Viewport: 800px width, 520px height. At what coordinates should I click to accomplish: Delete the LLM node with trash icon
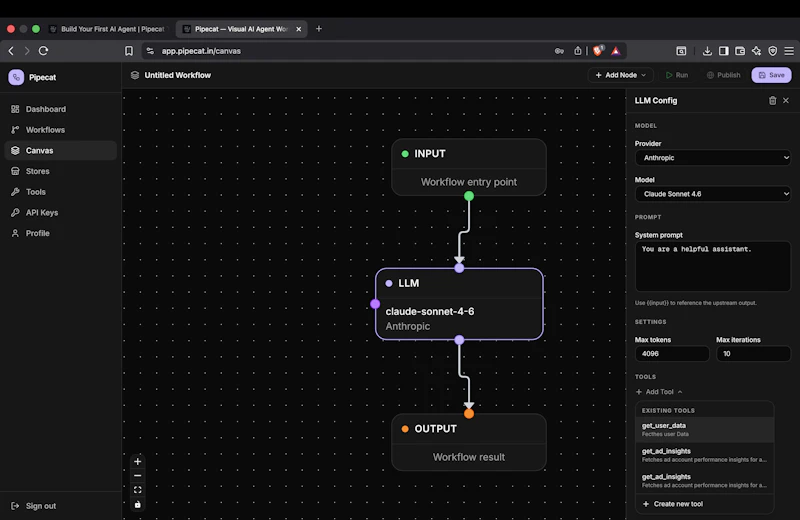tap(772, 101)
